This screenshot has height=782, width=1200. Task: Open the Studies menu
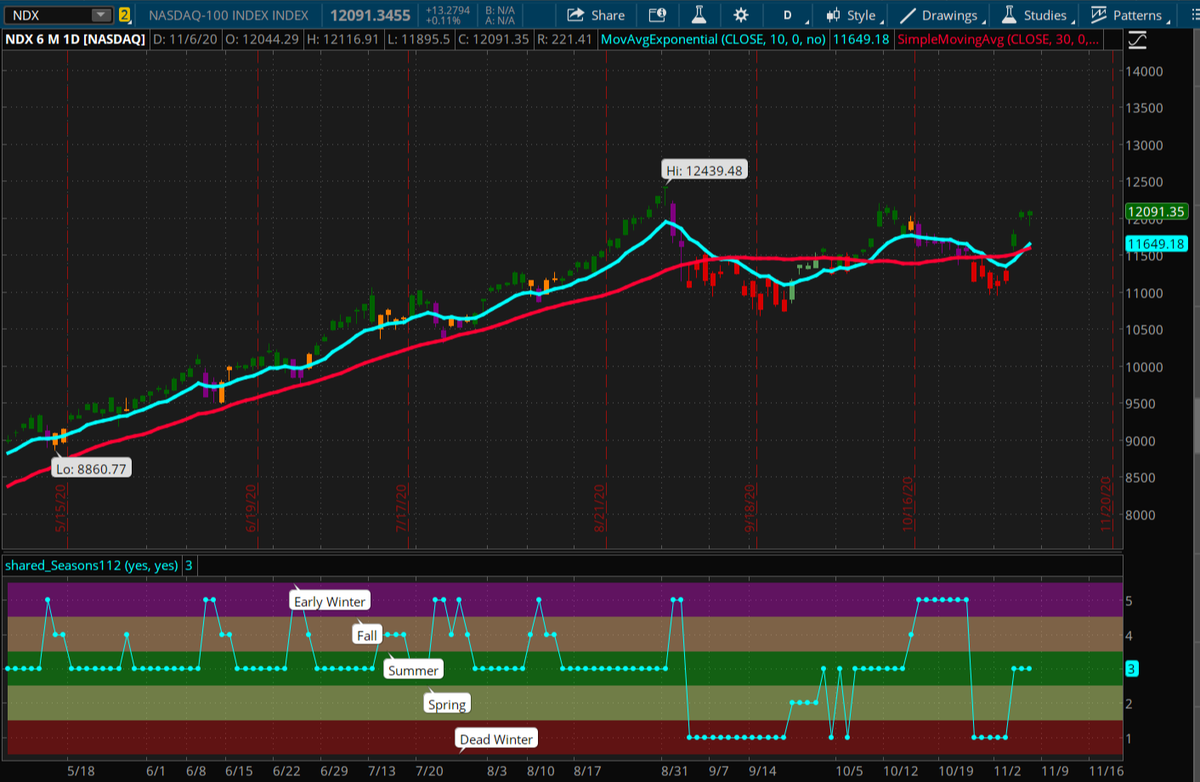click(1036, 15)
